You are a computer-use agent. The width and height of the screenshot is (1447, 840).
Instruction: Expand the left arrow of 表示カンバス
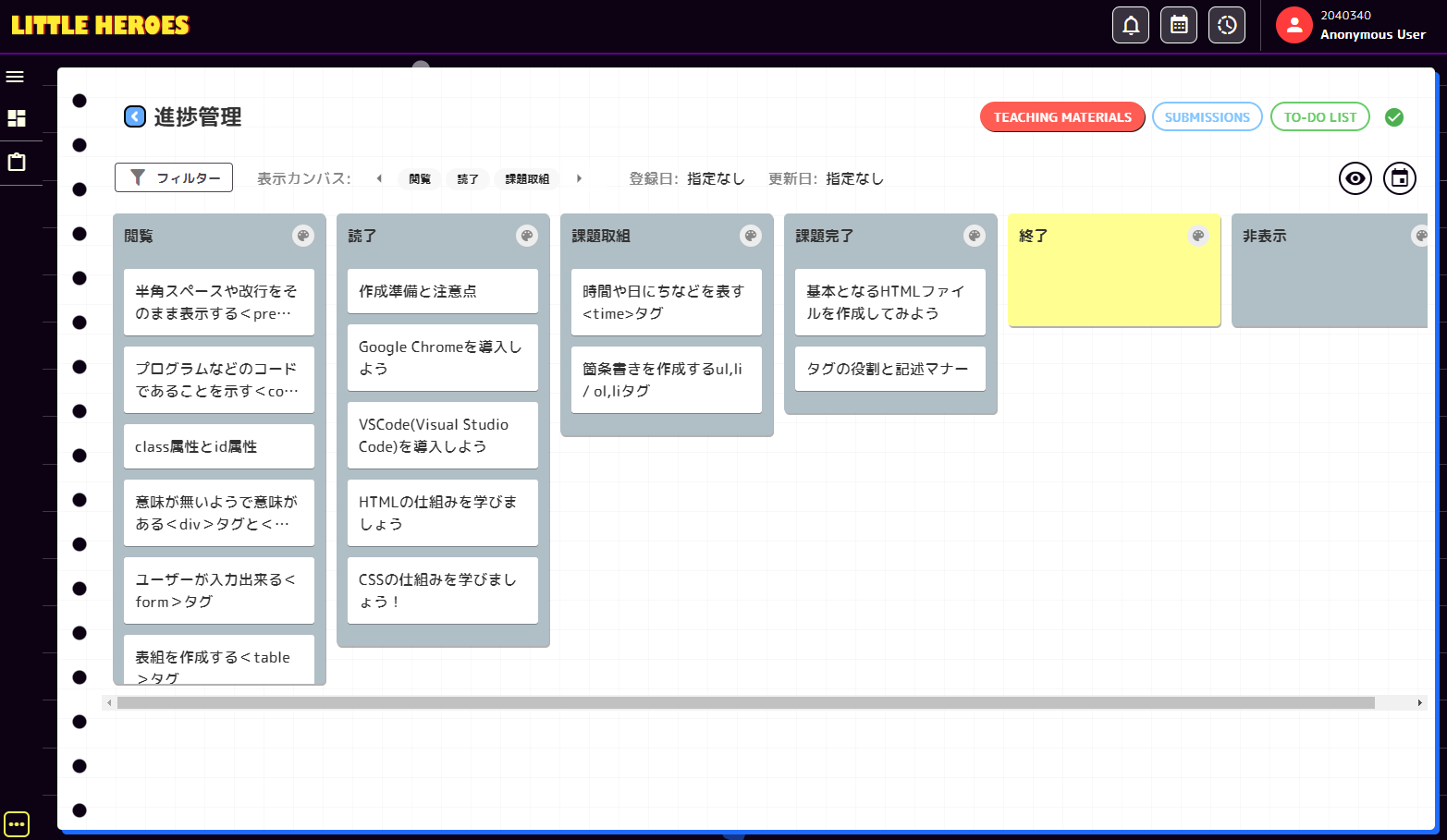[378, 178]
